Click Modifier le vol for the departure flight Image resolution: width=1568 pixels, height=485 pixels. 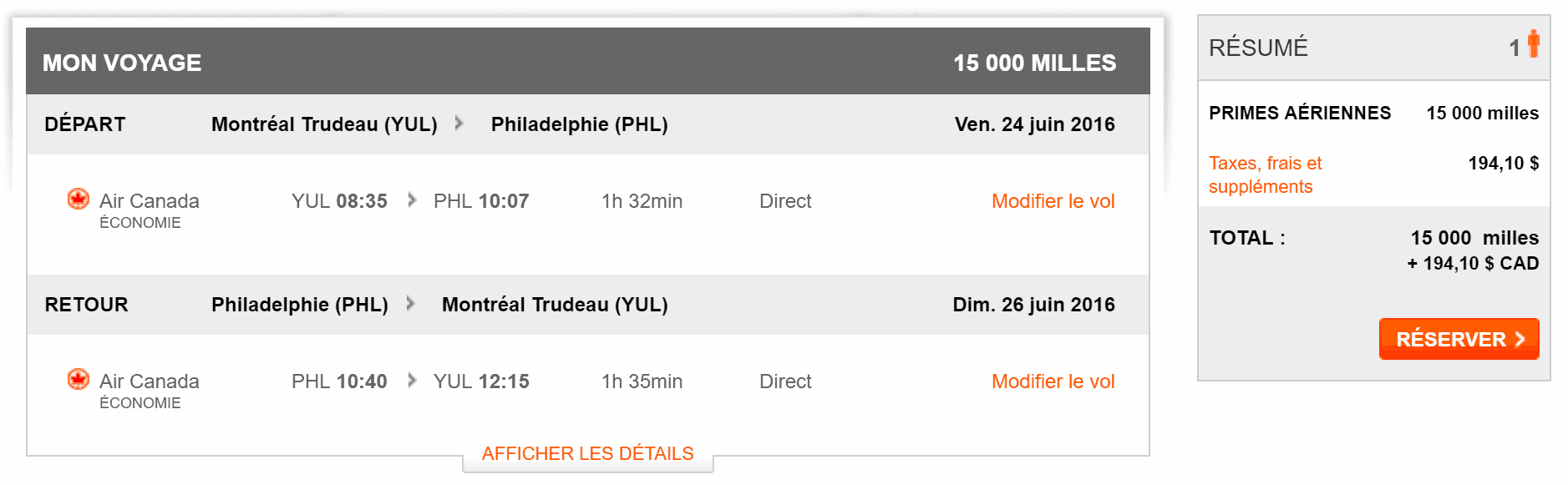point(1053,200)
